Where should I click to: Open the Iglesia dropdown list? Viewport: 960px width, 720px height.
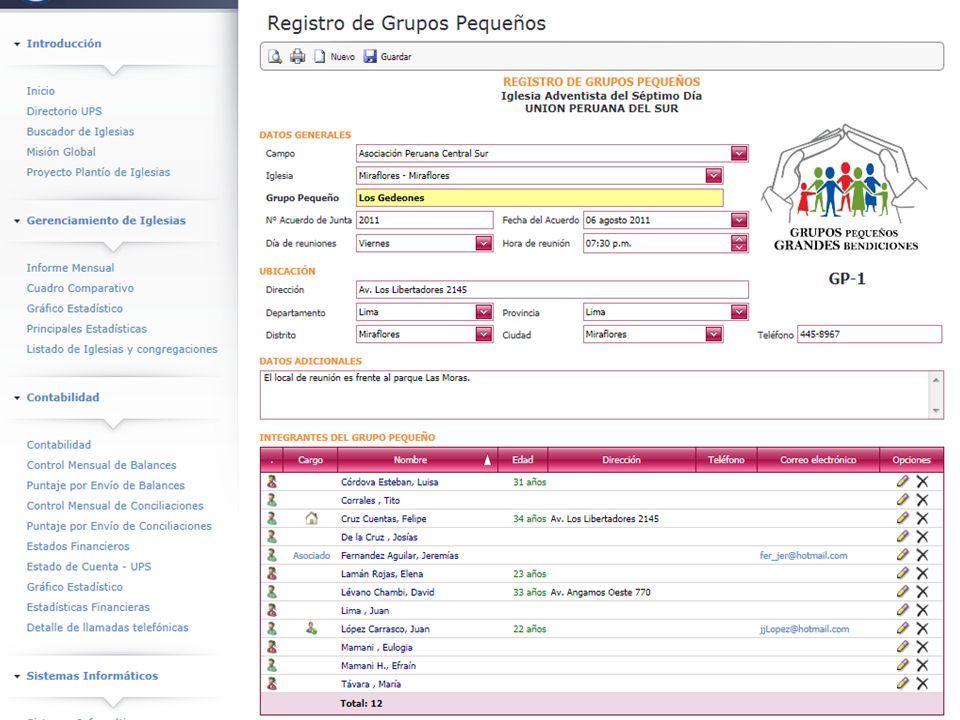tap(713, 176)
